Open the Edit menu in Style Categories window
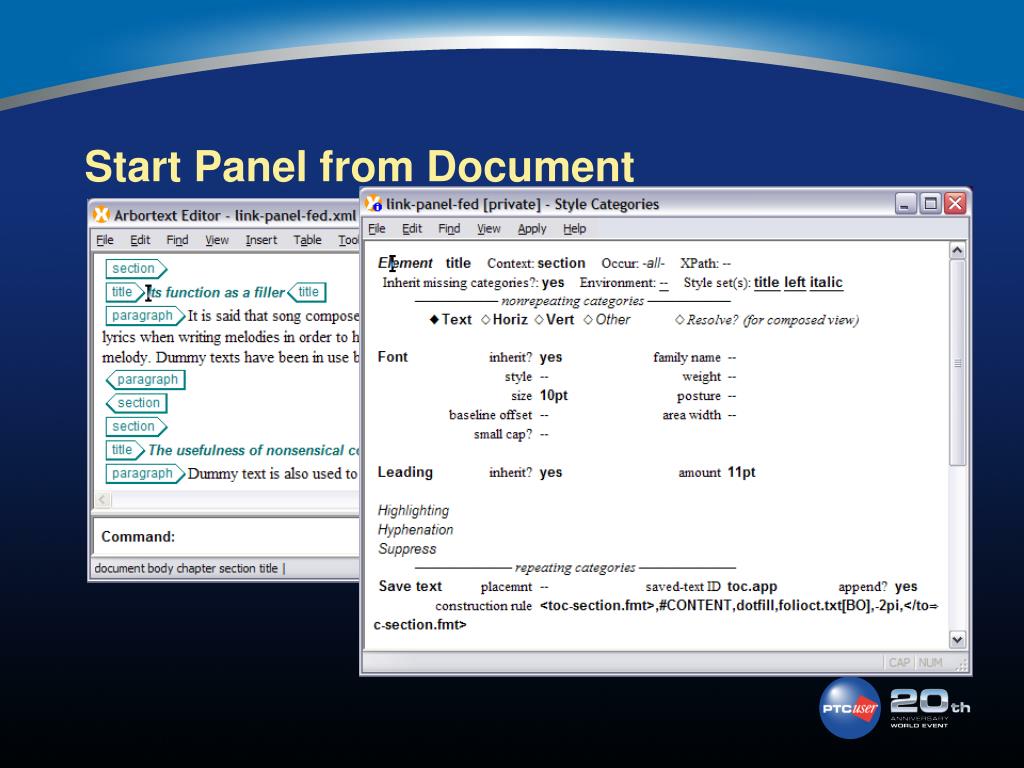Image resolution: width=1024 pixels, height=768 pixels. (411, 229)
